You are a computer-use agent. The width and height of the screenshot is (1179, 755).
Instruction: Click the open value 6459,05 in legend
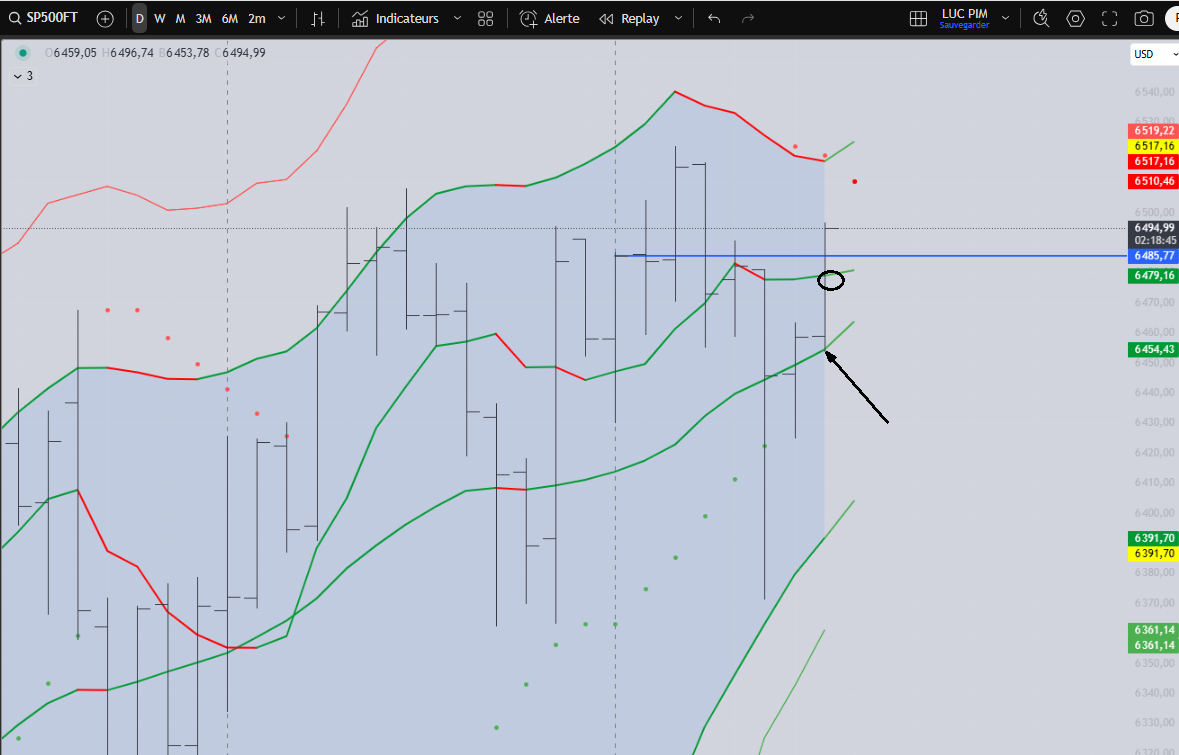click(x=75, y=53)
